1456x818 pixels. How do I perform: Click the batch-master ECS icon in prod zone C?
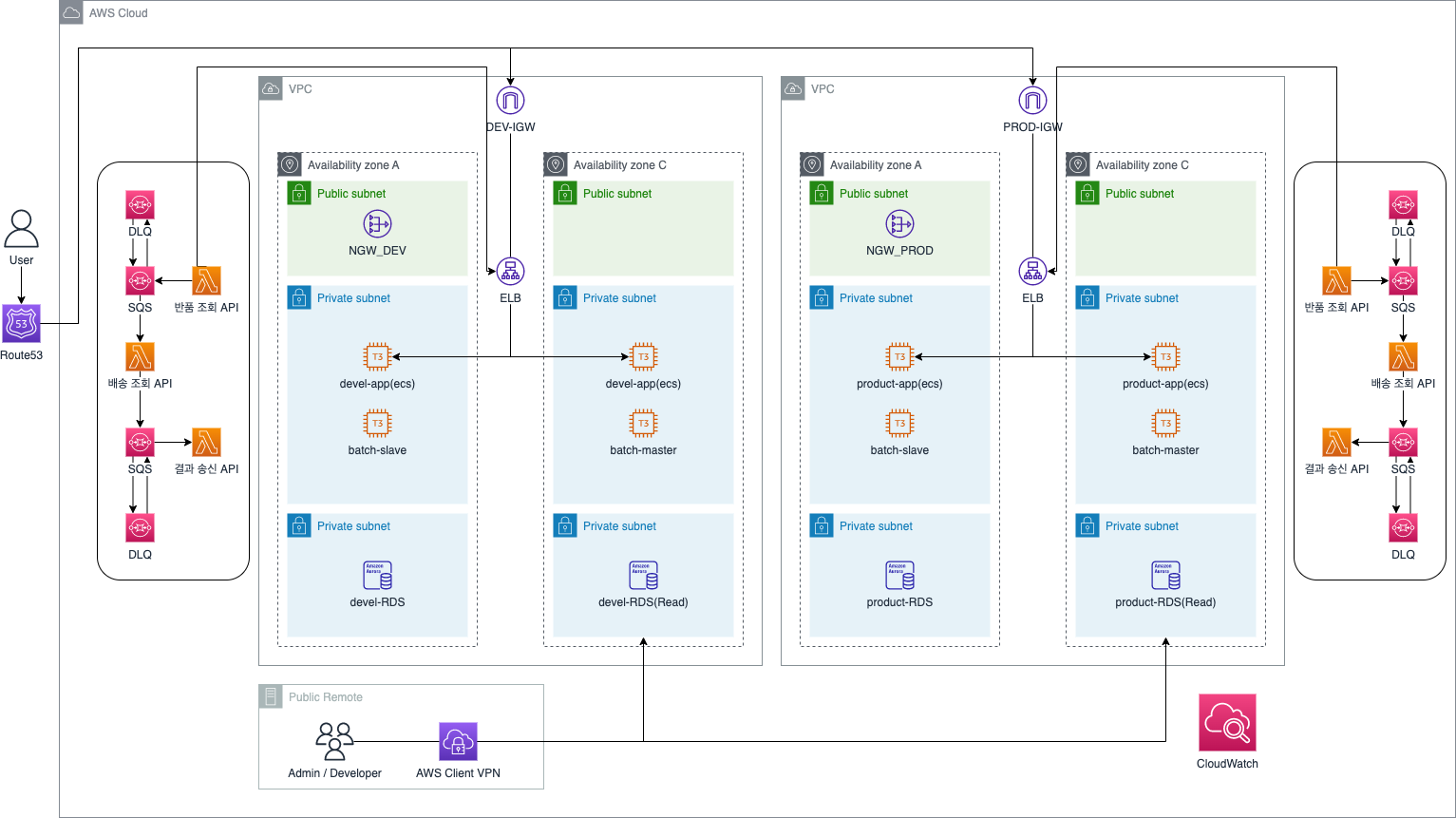1165,423
